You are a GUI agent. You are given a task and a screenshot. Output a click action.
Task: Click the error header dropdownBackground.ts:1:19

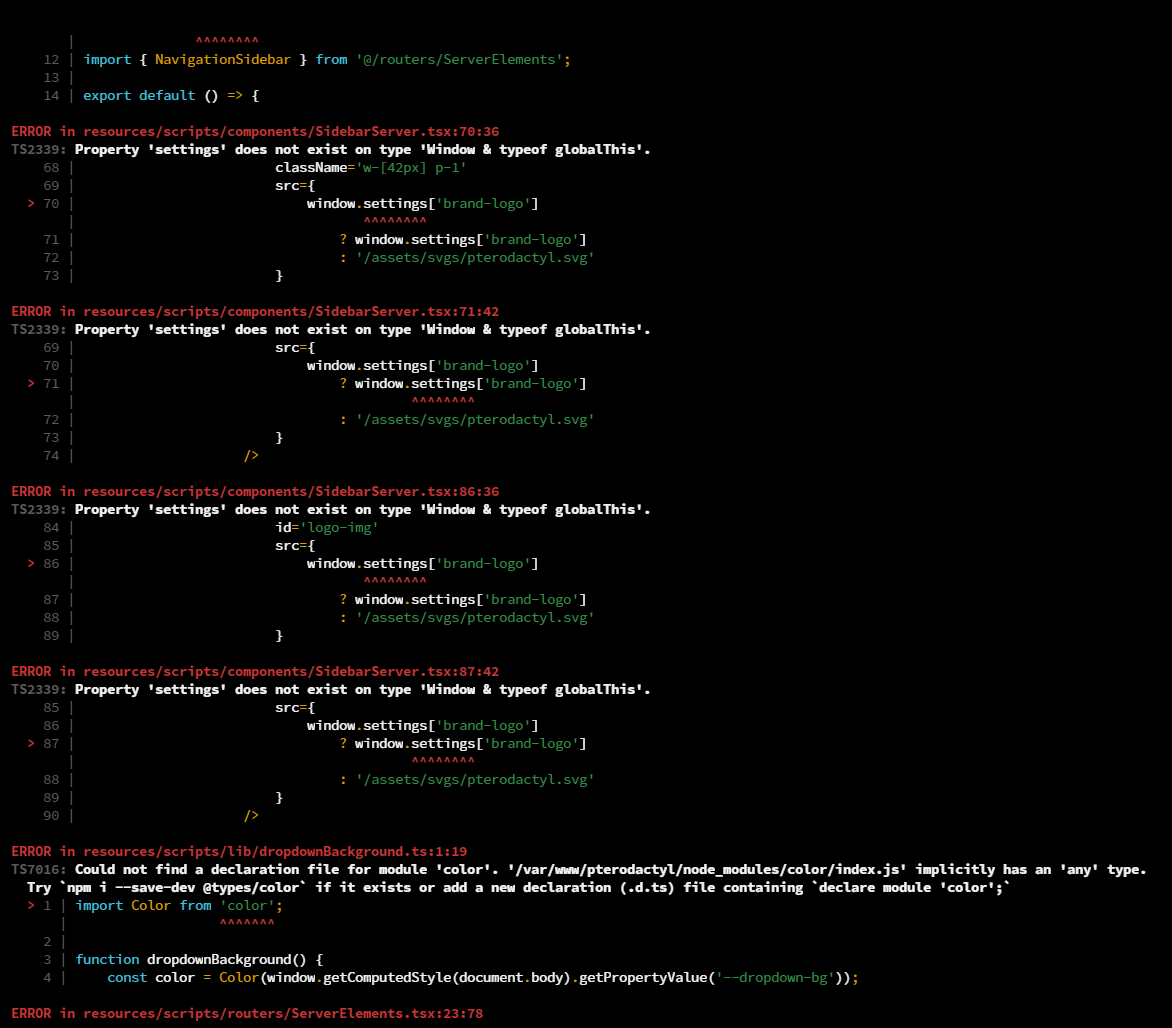(x=239, y=852)
